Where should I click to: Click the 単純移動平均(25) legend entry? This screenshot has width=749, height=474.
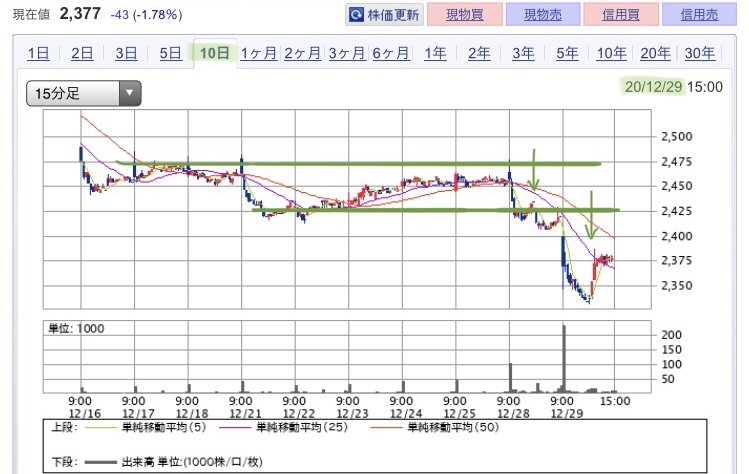284,427
